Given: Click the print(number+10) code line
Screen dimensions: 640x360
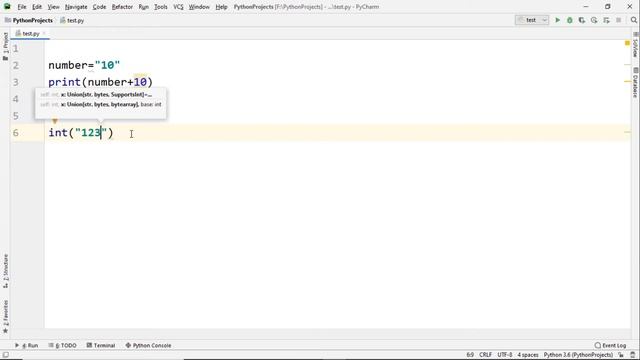Looking at the screenshot, I should point(100,82).
